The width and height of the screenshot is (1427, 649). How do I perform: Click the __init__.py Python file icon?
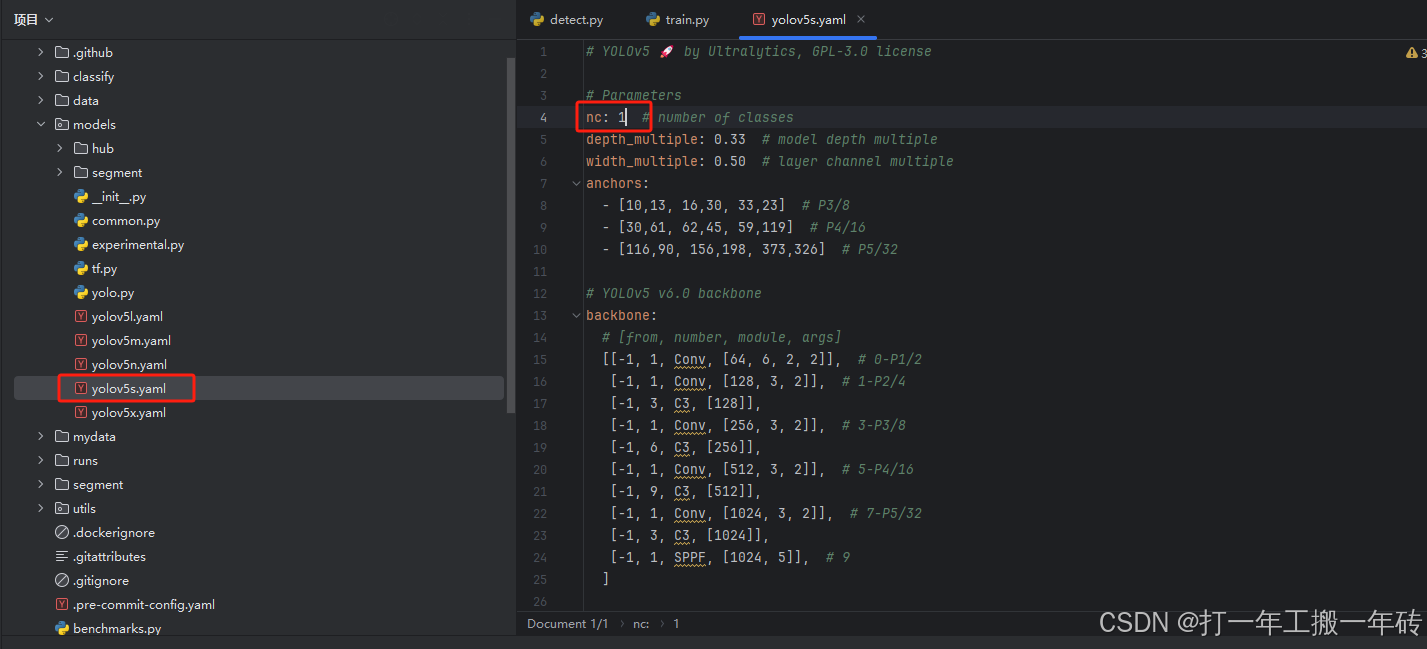point(81,196)
